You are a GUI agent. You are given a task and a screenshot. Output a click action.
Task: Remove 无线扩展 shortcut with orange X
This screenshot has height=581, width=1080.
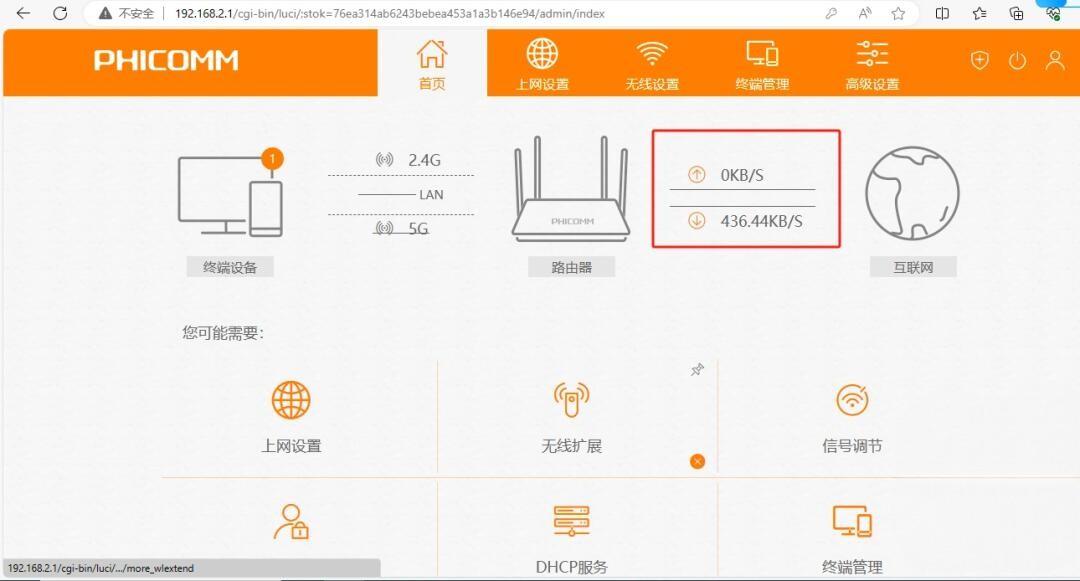pyautogui.click(x=697, y=461)
